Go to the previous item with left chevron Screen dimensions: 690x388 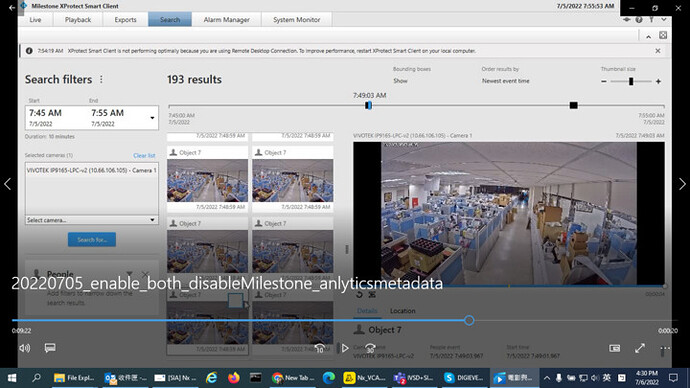click(x=7, y=184)
